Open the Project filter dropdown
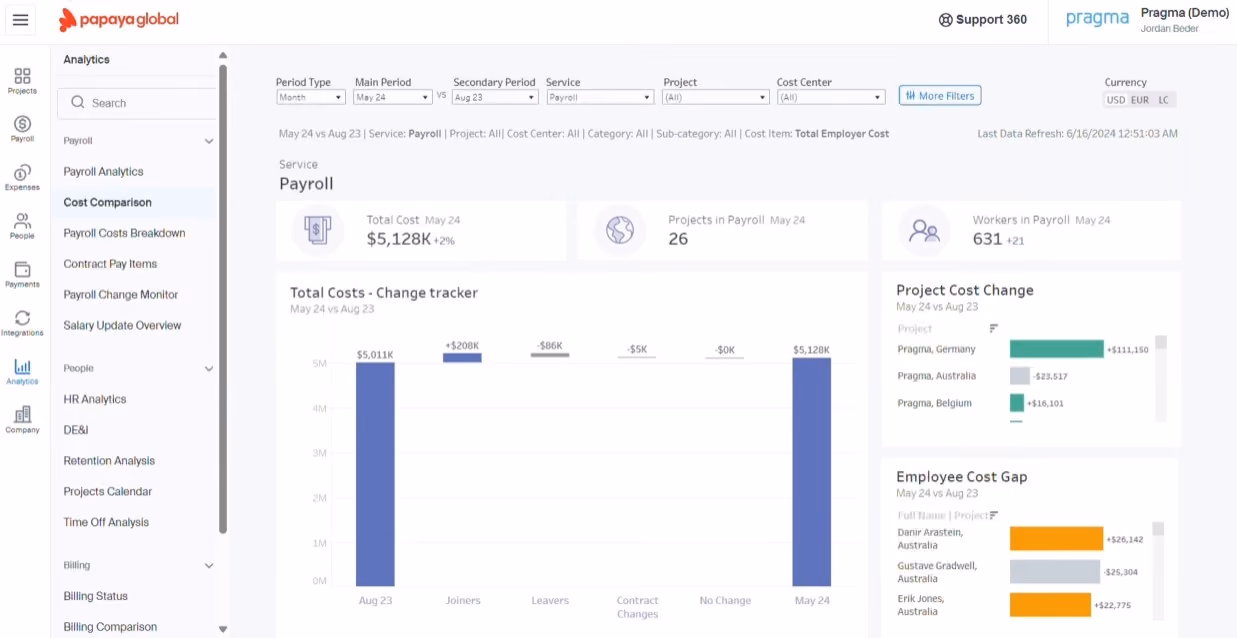The height and width of the screenshot is (638, 1237). click(716, 98)
